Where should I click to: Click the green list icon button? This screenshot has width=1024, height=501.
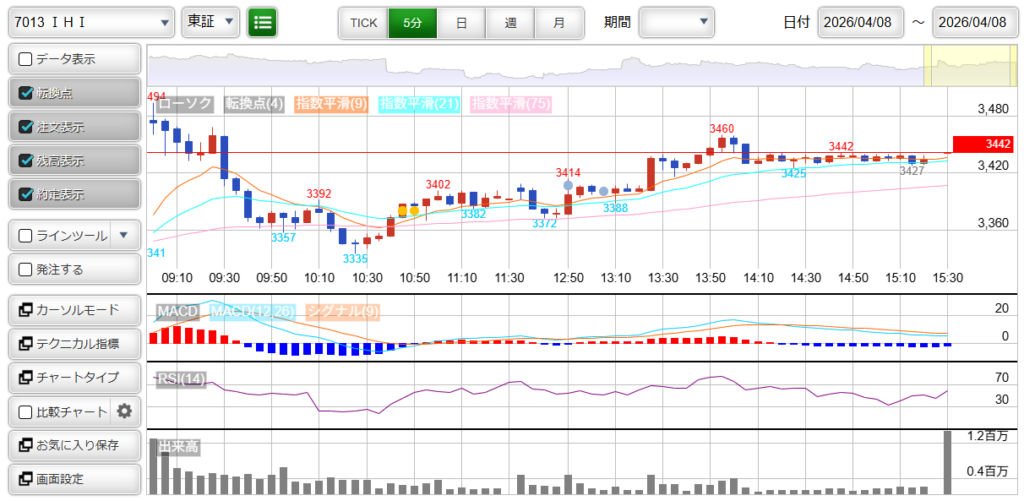click(x=263, y=22)
